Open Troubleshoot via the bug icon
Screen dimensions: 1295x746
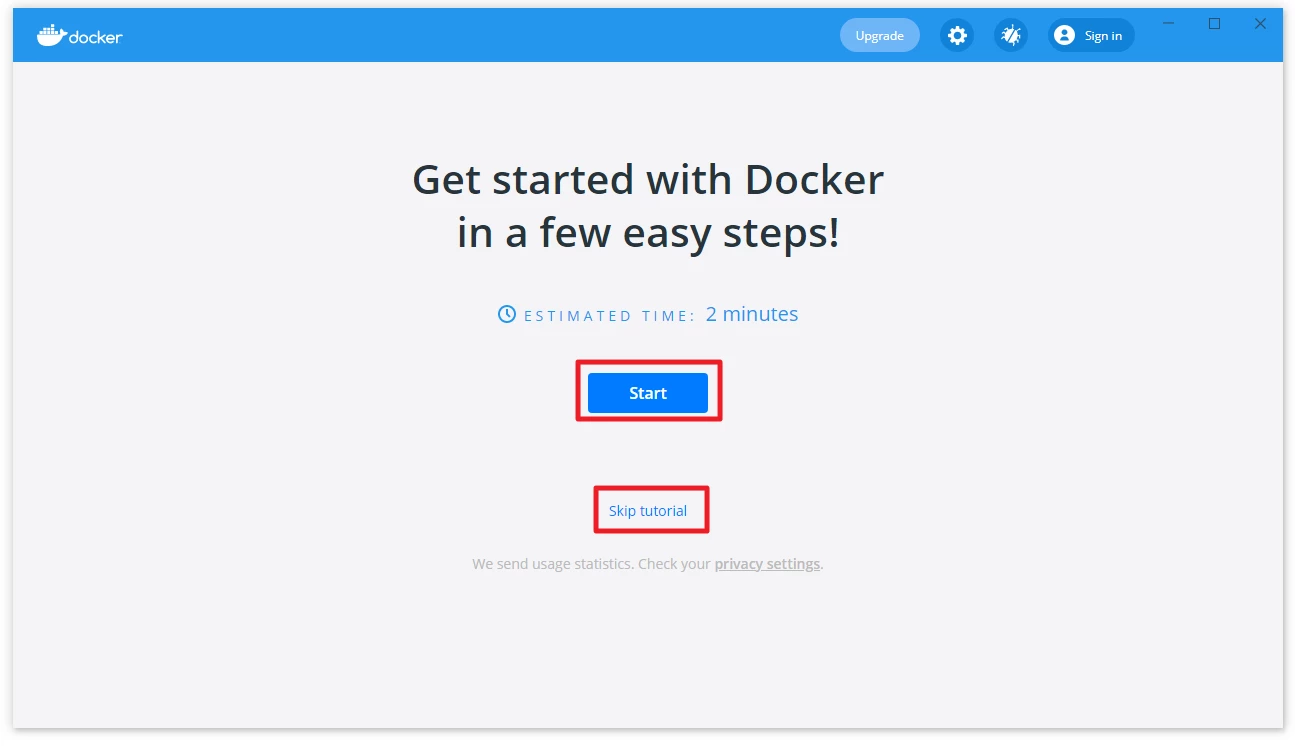pyautogui.click(x=1011, y=36)
